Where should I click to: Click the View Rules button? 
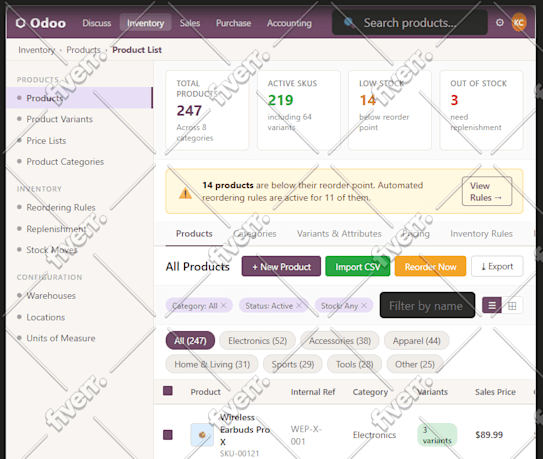[x=487, y=192]
